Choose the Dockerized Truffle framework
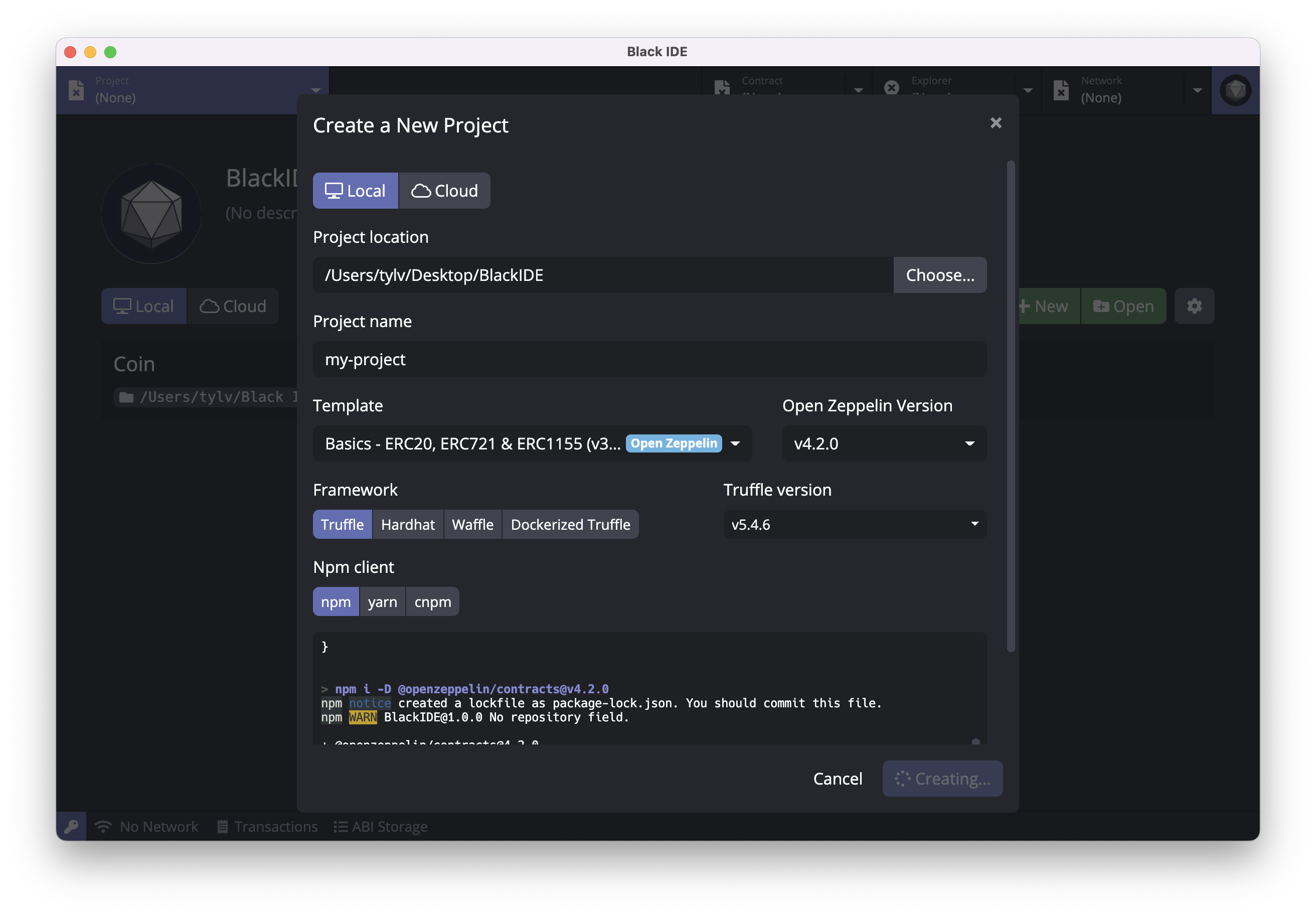 click(570, 525)
